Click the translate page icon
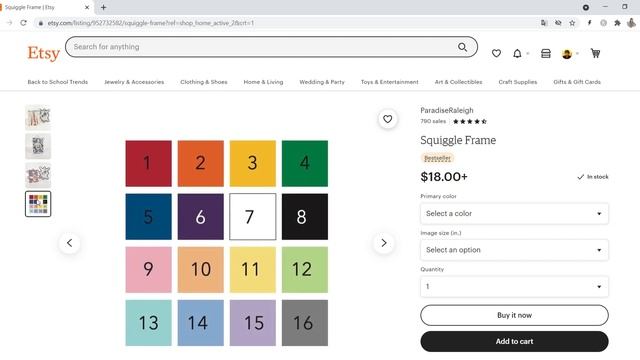The width and height of the screenshot is (640, 360). click(x=544, y=23)
